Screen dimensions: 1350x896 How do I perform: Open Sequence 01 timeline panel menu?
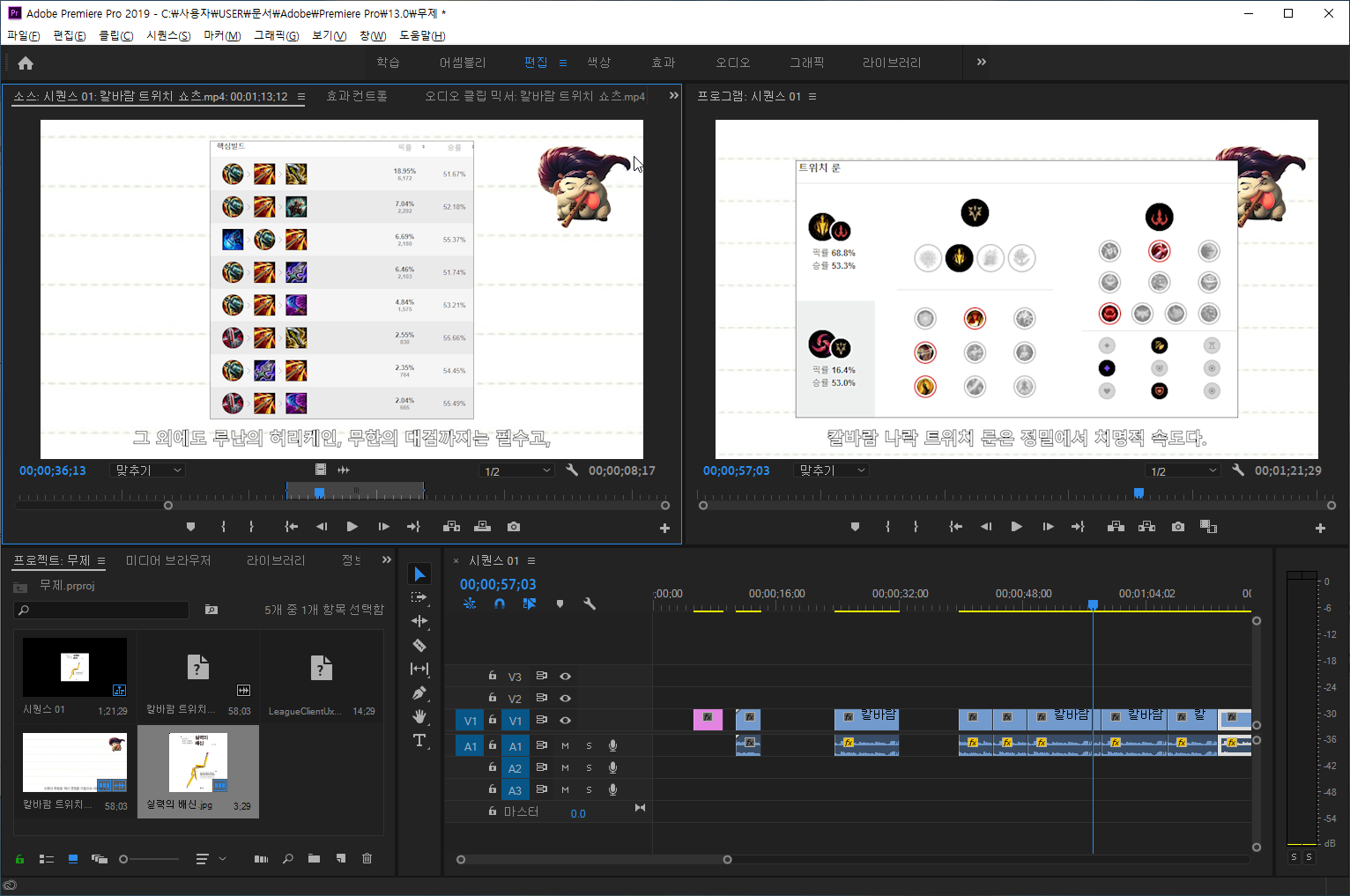pyautogui.click(x=531, y=560)
